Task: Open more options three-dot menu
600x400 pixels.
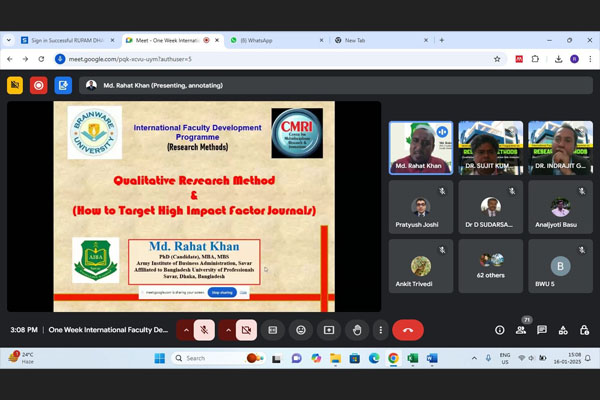Action: tap(380, 329)
